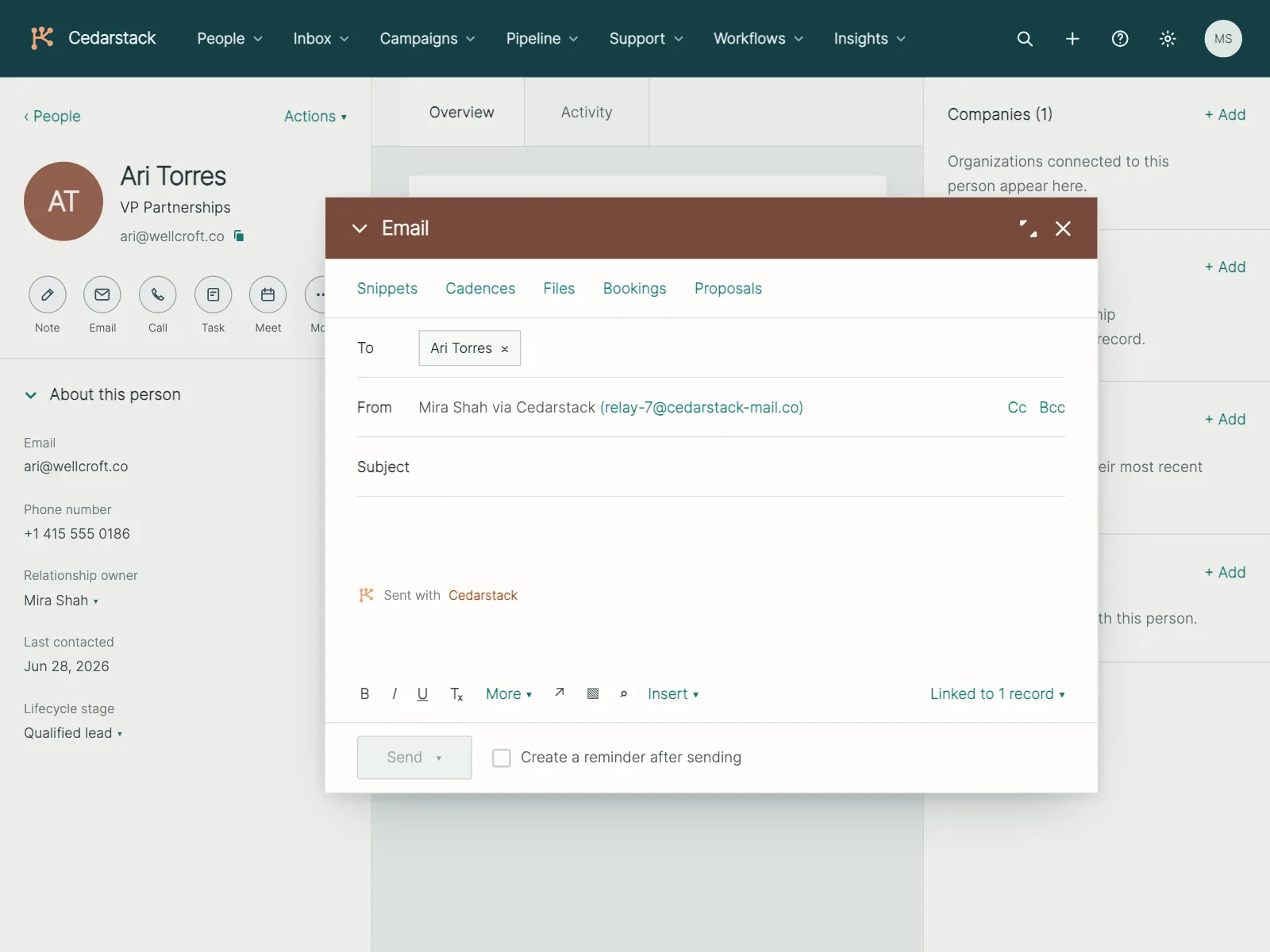Click the plus create icon in top bar
The width and height of the screenshot is (1270, 952).
coord(1072,39)
